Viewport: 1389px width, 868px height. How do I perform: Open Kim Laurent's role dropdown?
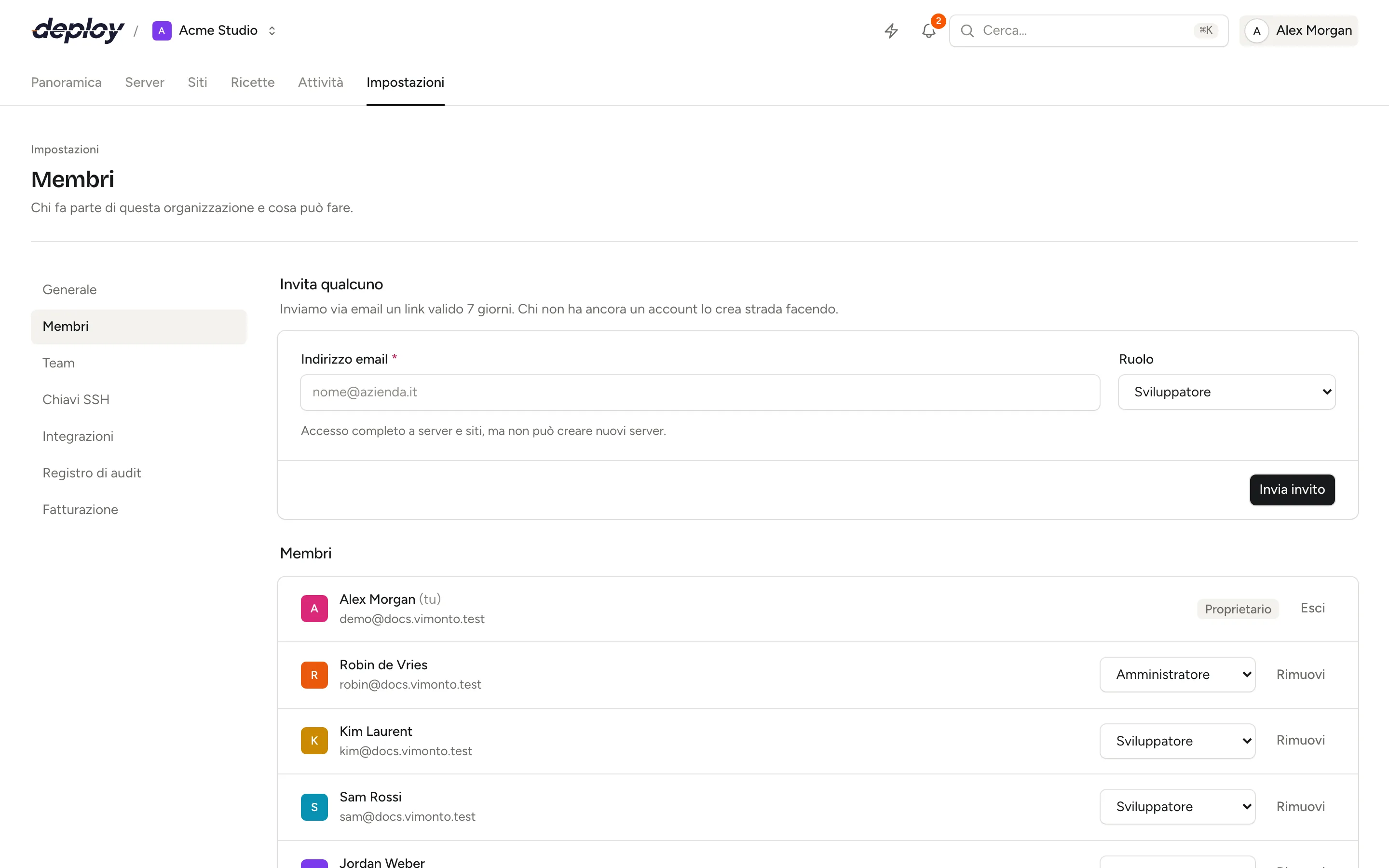[x=1177, y=741]
